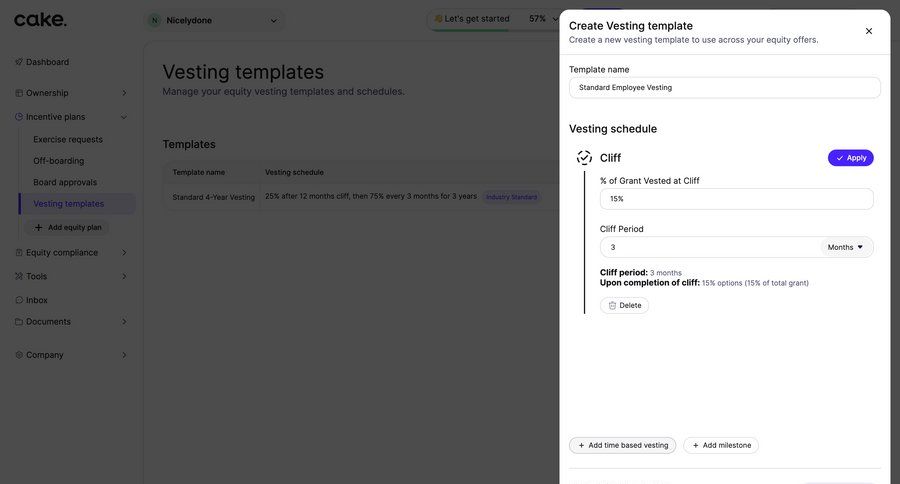
Task: Click the Template name input field
Action: (724, 88)
